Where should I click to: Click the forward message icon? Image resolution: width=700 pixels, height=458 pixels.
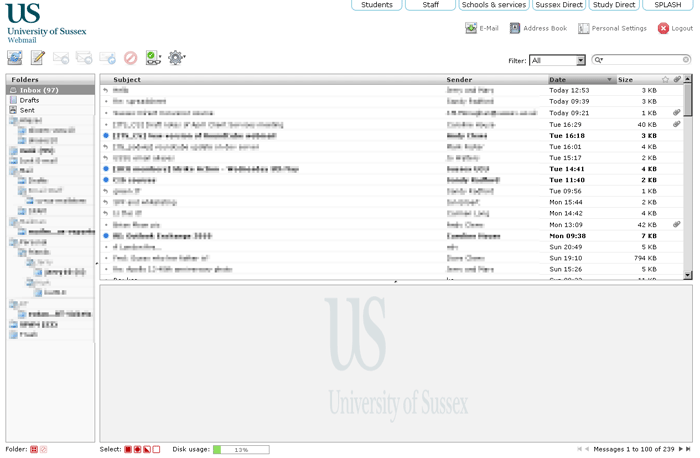(107, 58)
